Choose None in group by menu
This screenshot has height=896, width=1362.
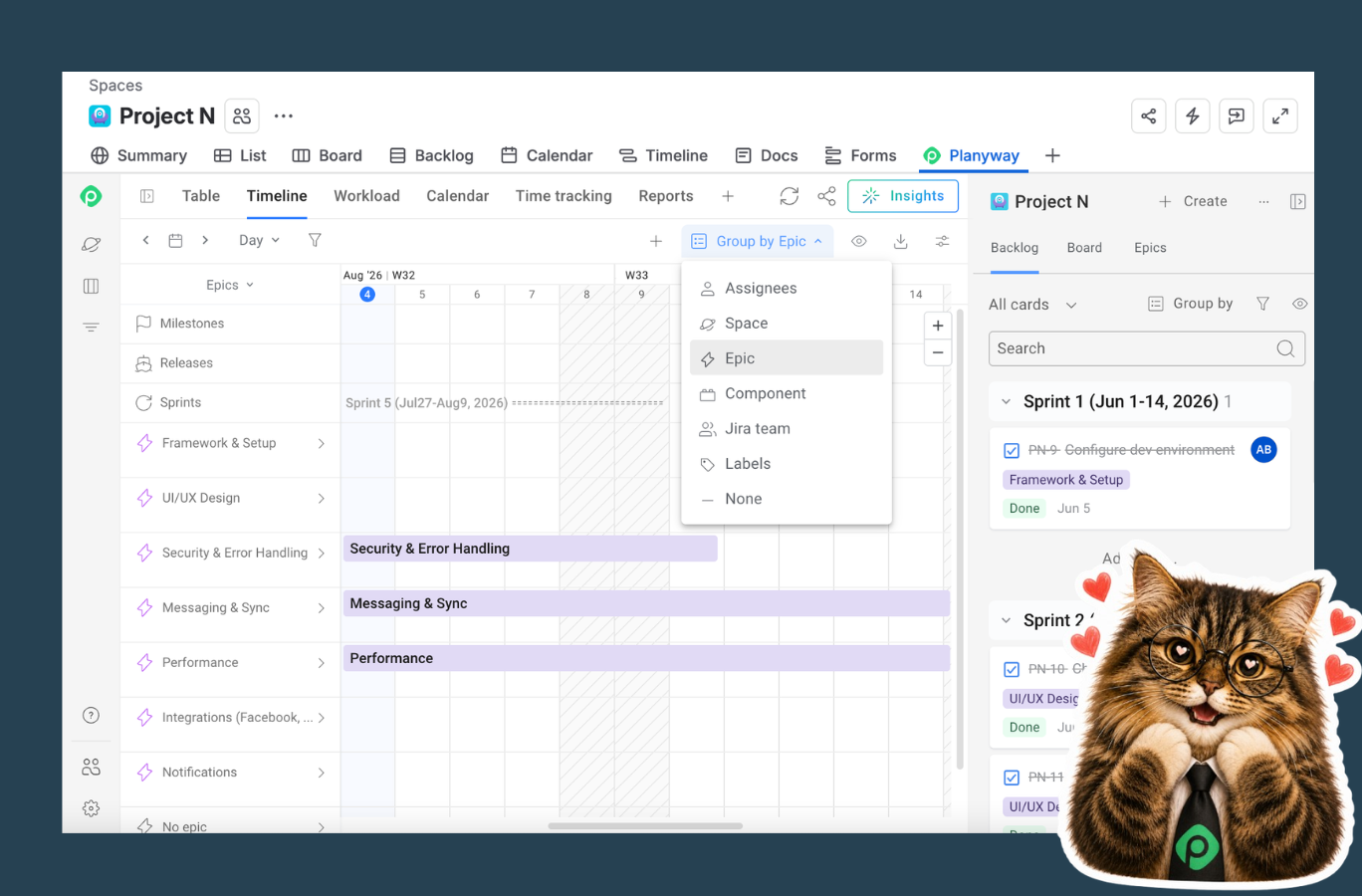787,499
